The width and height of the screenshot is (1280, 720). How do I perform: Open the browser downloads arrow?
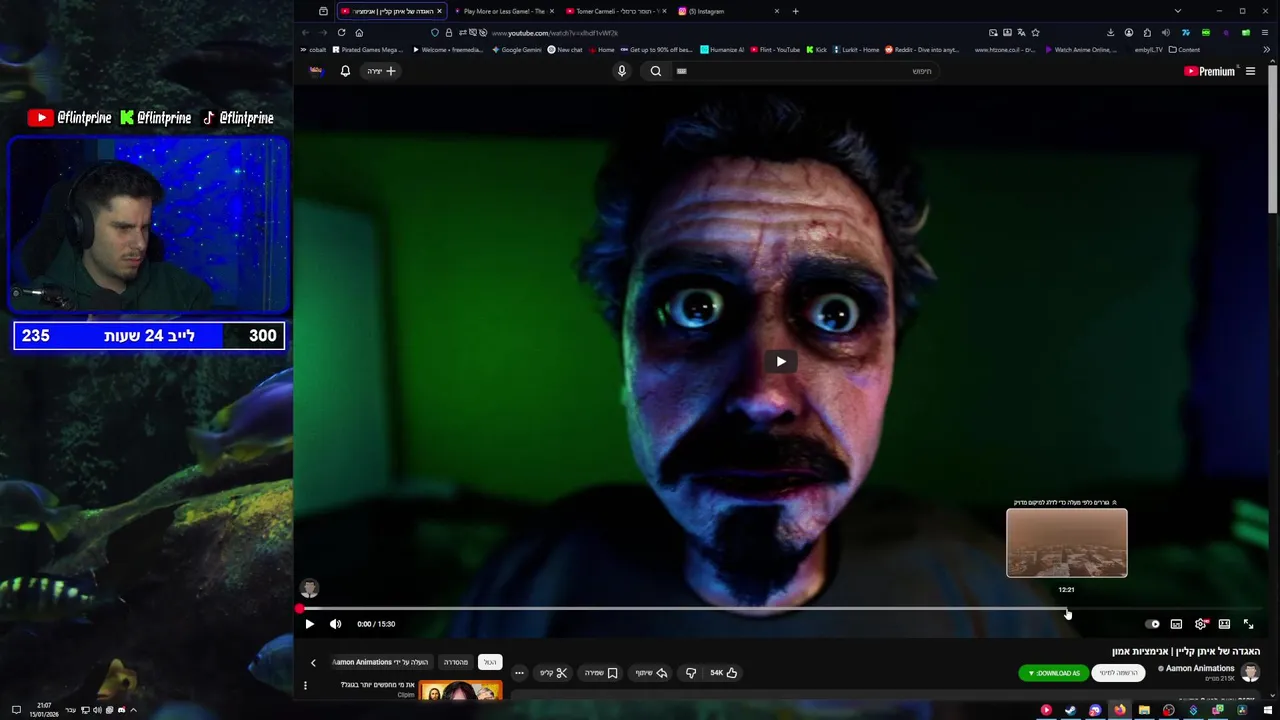(1110, 32)
